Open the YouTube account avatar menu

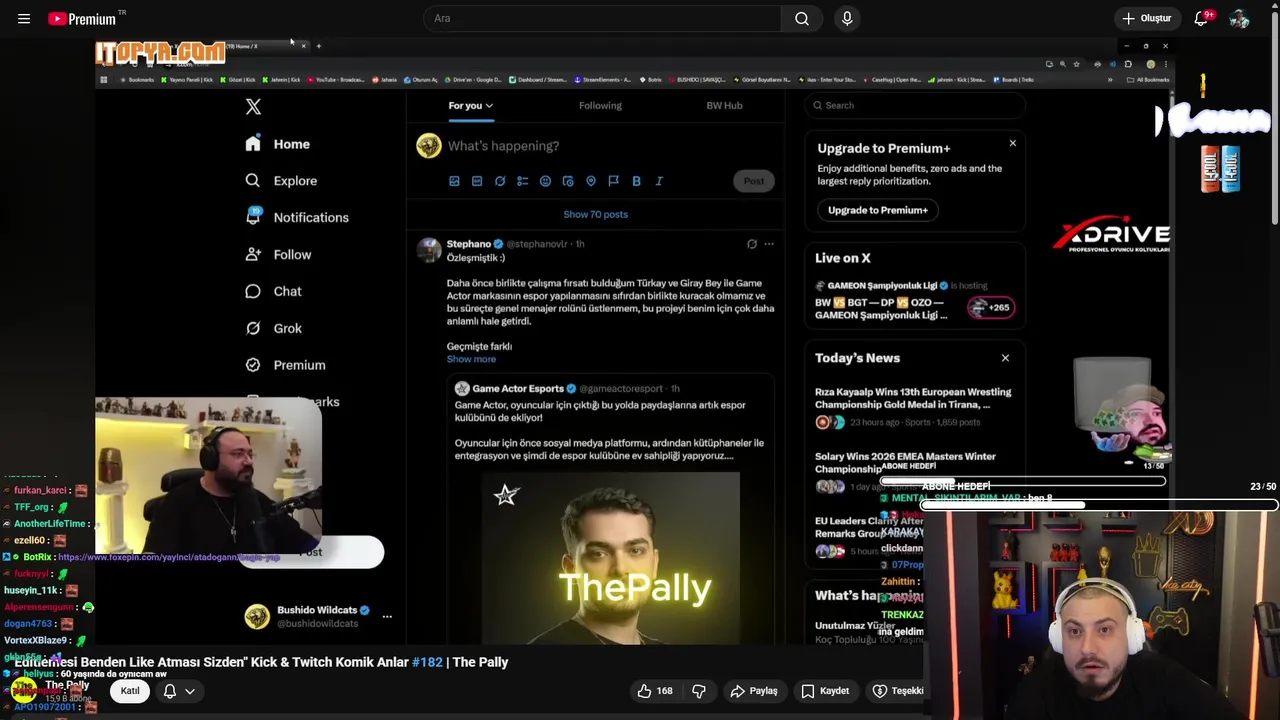(x=1240, y=18)
